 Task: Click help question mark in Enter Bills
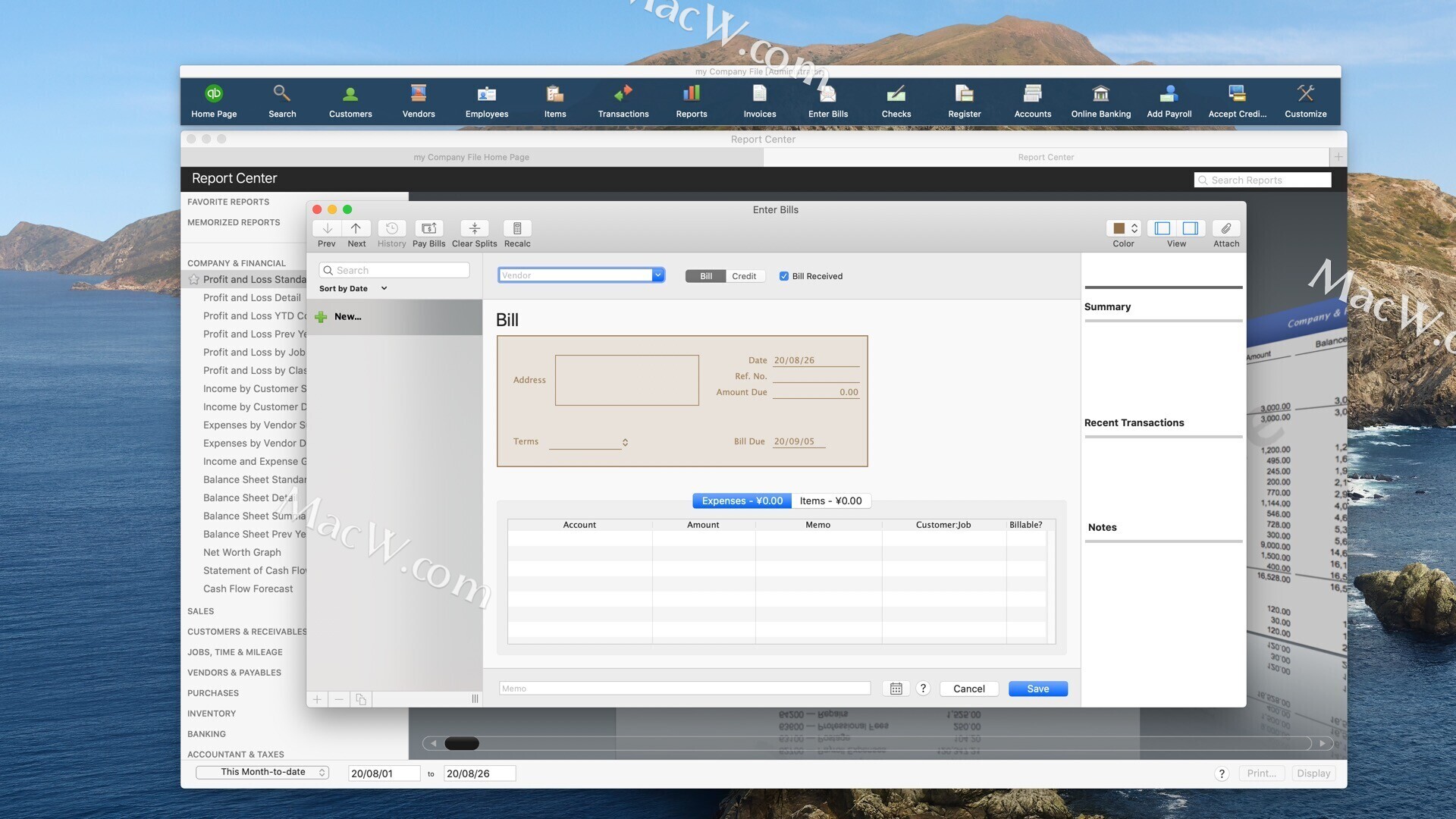point(923,689)
